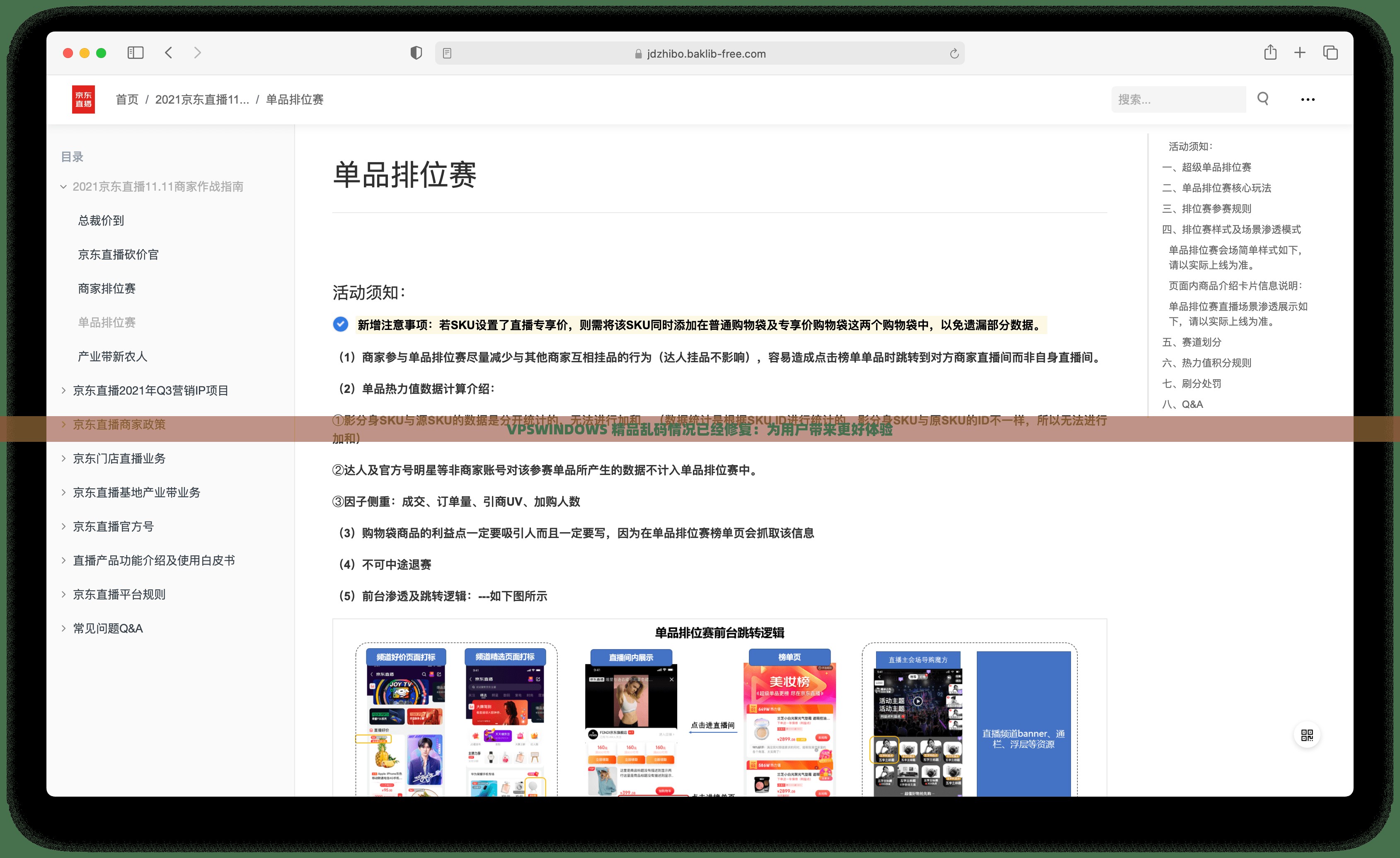The height and width of the screenshot is (858, 1400).
Task: Open a new tab with plus icon
Action: pyautogui.click(x=1300, y=53)
